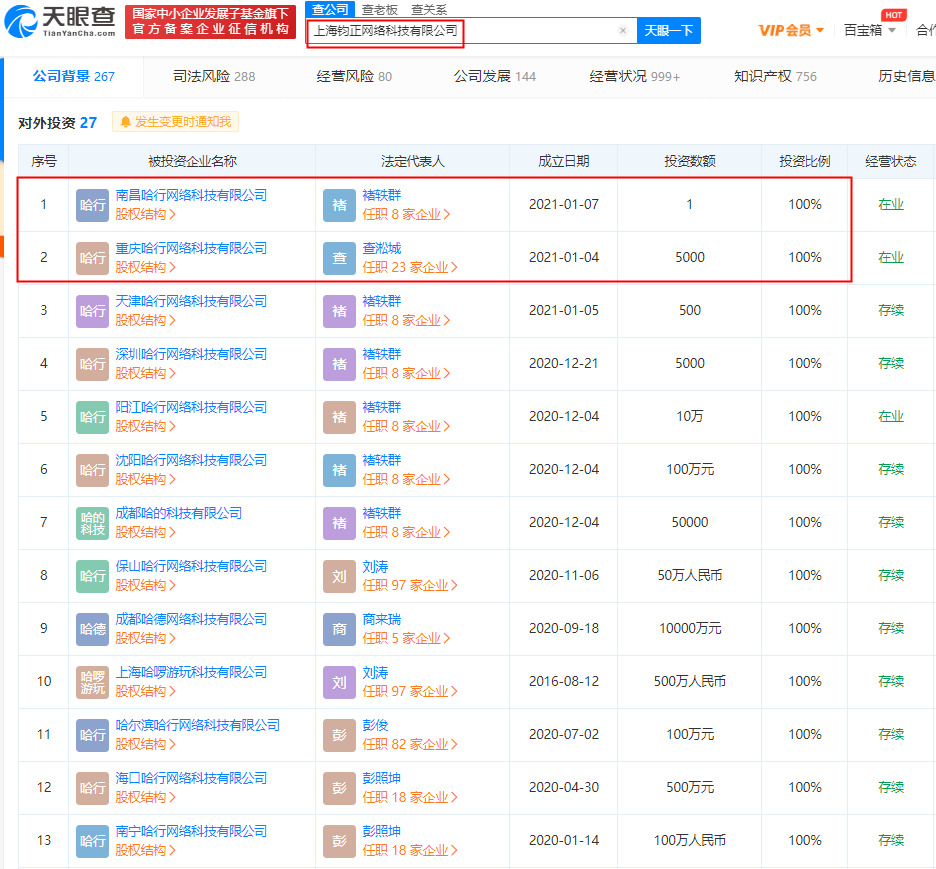
Task: Click the 哈行 logo icon for 深圳哈行网络科技有限公司
Action: pyautogui.click(x=93, y=363)
